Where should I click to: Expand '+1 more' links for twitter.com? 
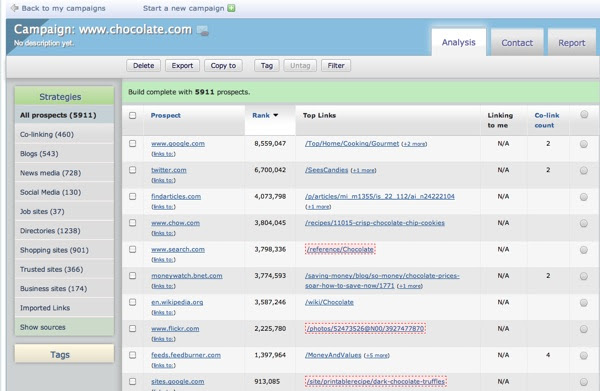[364, 171]
